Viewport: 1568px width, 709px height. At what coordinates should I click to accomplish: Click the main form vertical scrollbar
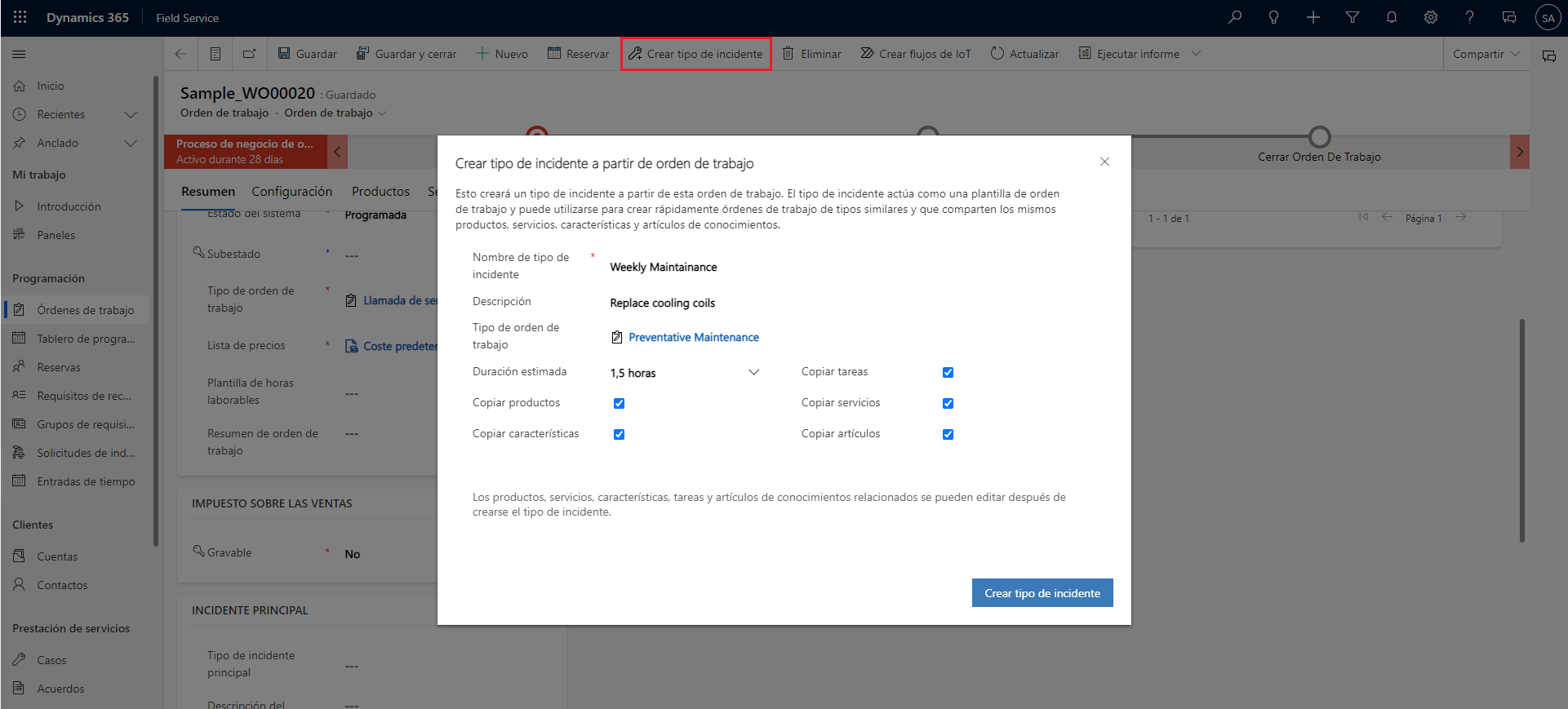1522,430
